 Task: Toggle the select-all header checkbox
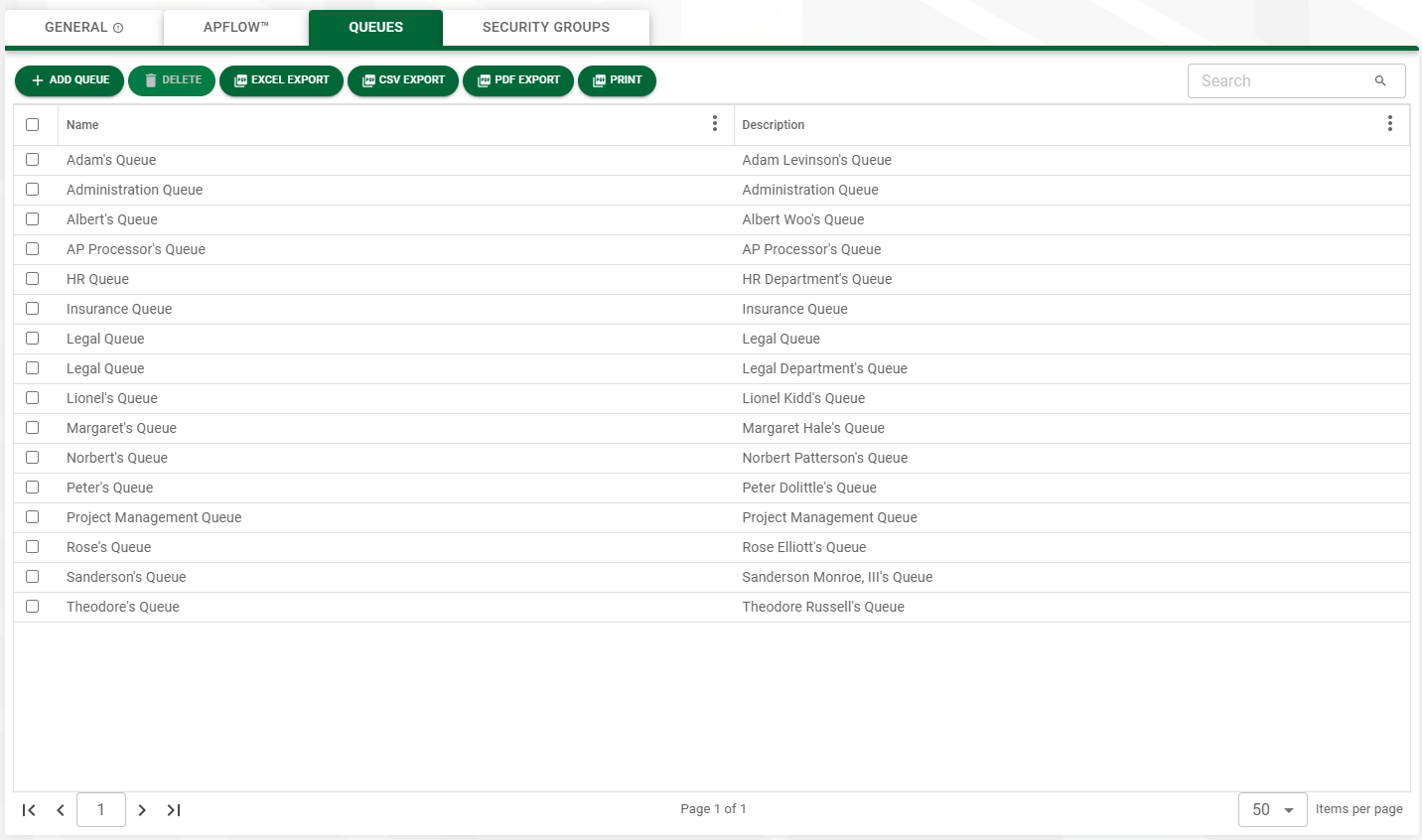(33, 124)
